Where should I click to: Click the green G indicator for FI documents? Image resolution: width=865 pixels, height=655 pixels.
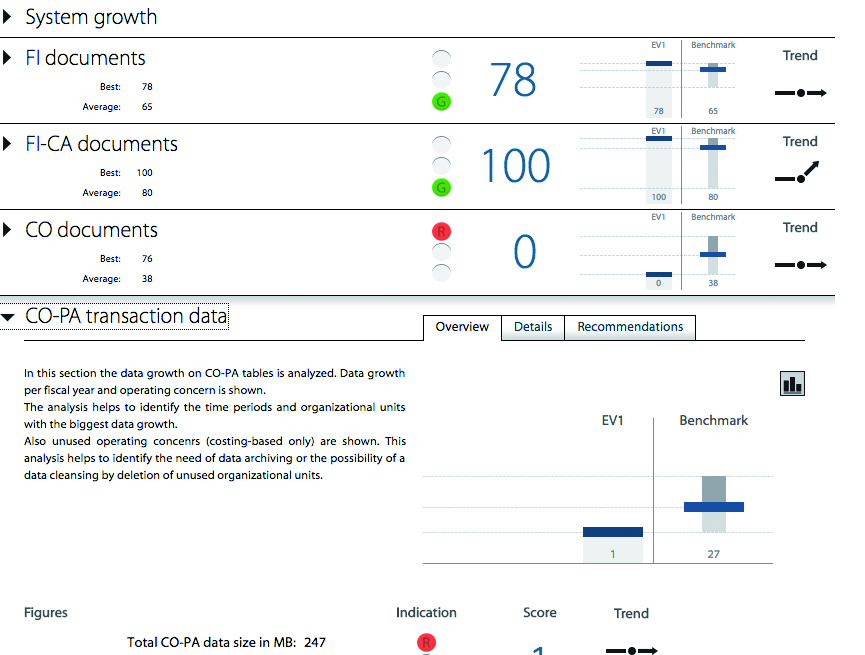441,101
